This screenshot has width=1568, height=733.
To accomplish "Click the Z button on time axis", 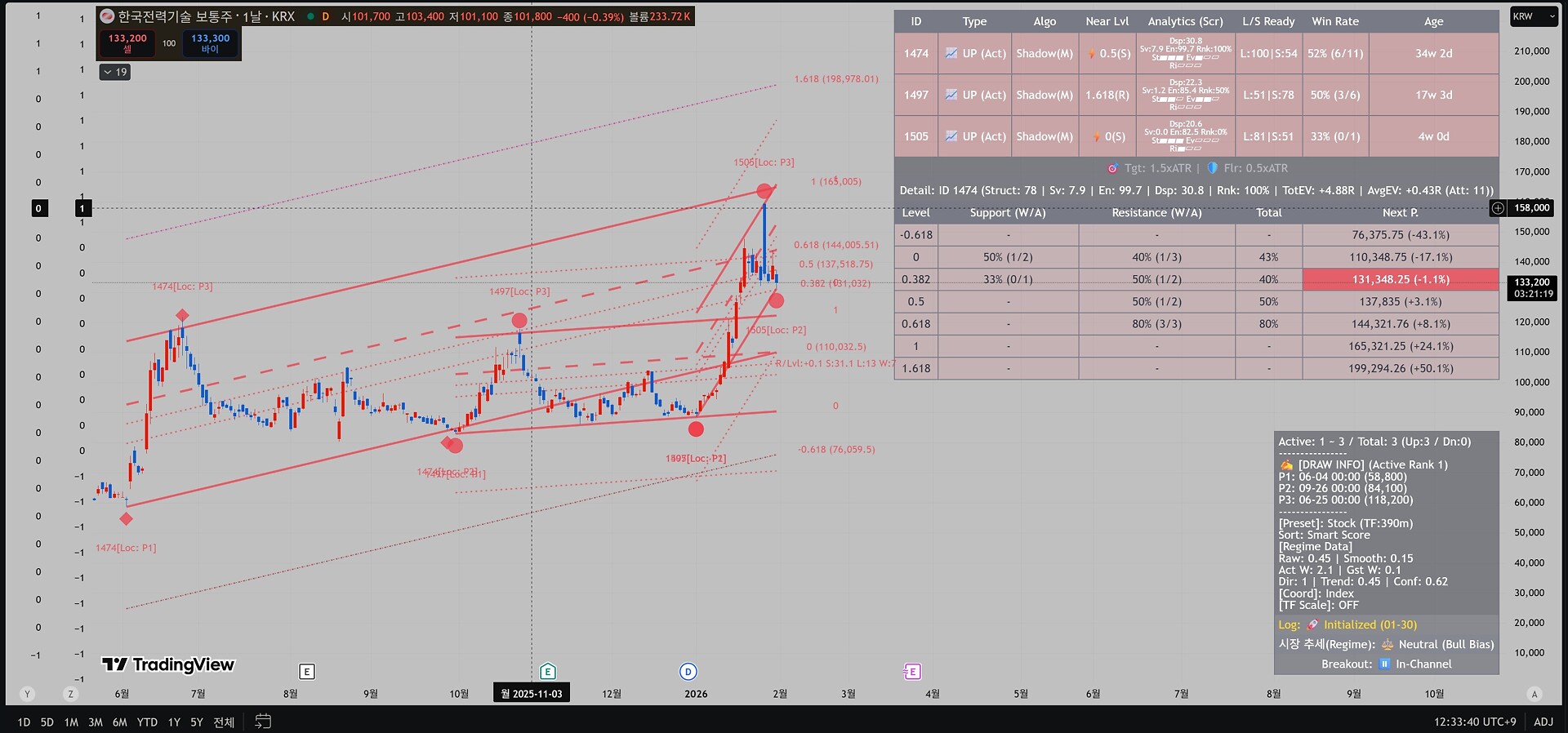I will click(x=71, y=694).
